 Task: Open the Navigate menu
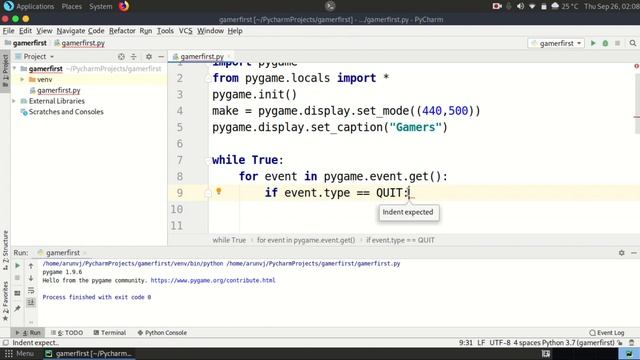point(71,31)
